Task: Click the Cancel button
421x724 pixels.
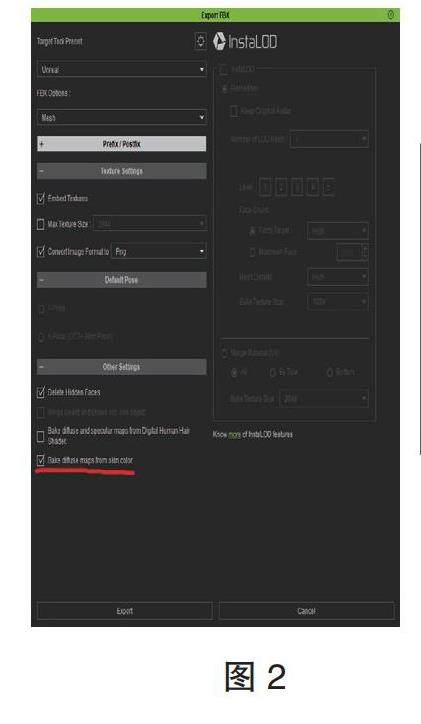Action: (x=307, y=611)
